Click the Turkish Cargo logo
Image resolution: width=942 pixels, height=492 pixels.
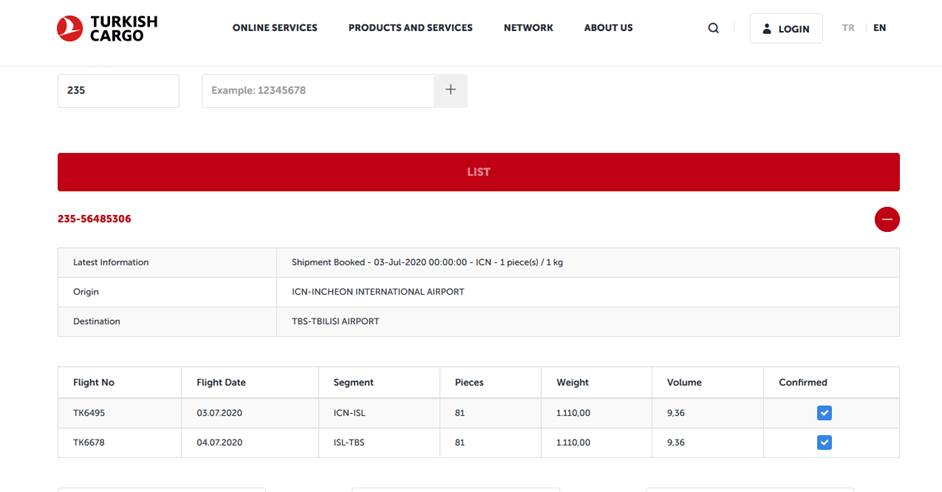tap(107, 28)
